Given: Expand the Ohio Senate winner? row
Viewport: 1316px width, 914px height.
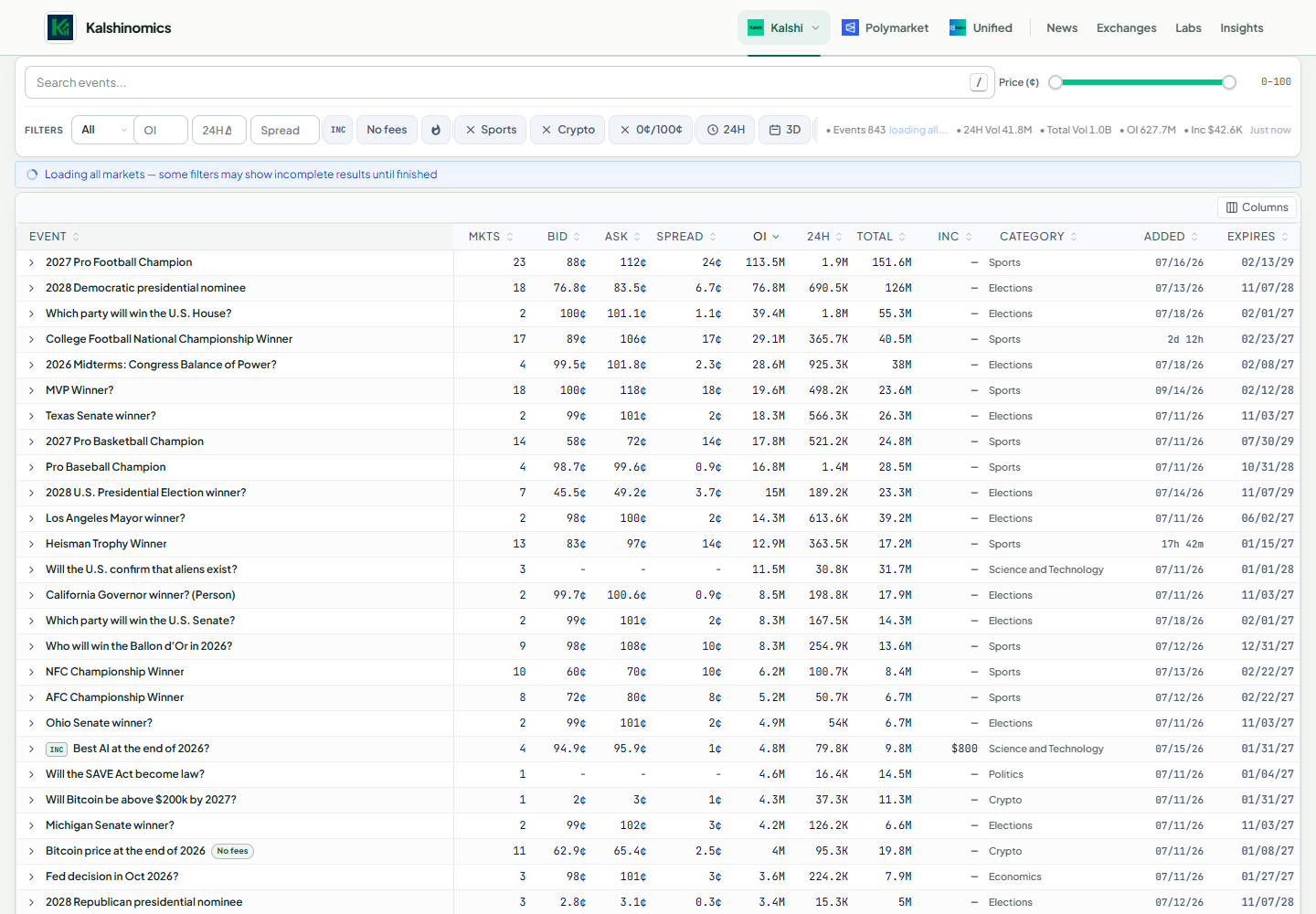Looking at the screenshot, I should 31,723.
